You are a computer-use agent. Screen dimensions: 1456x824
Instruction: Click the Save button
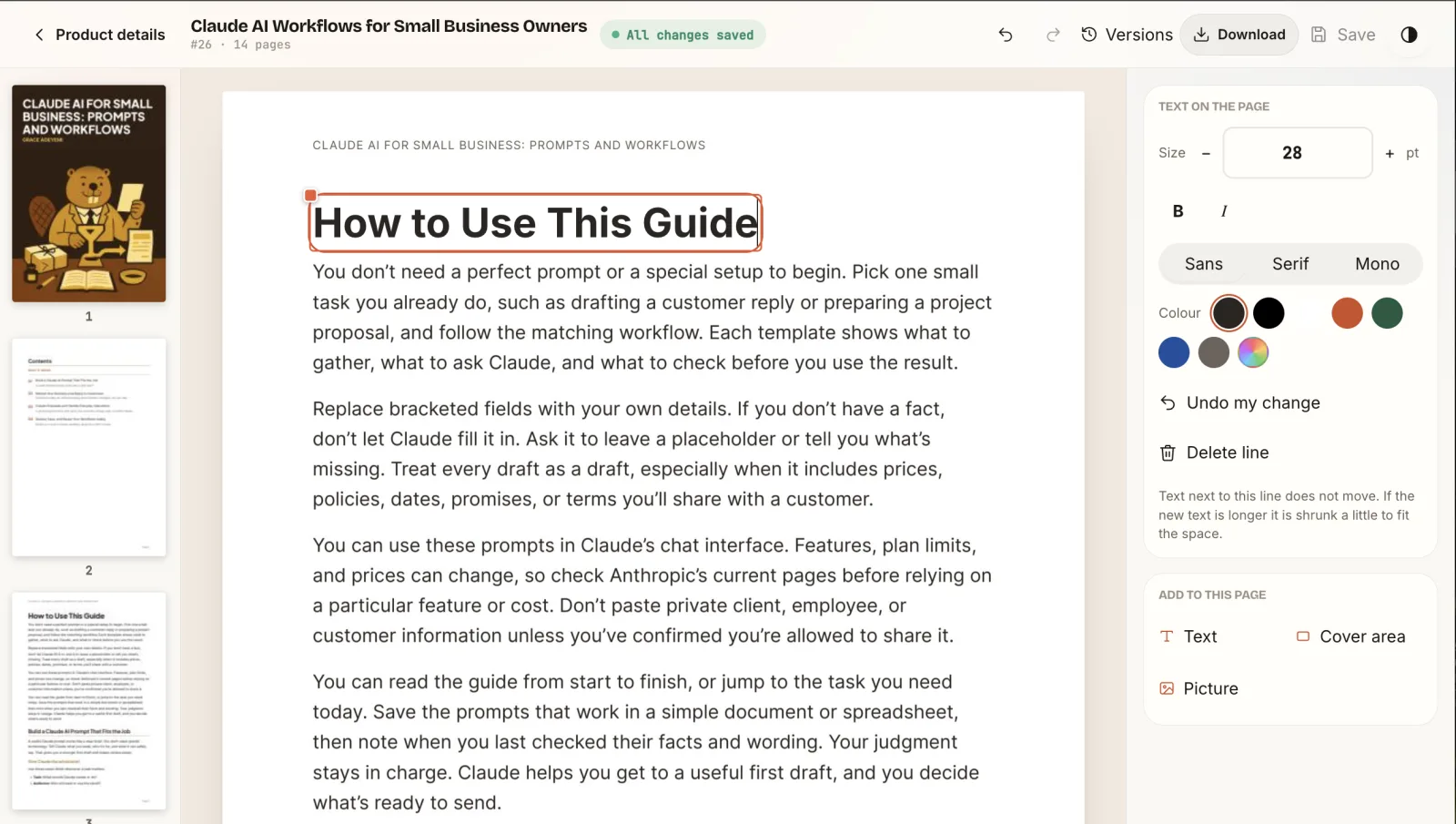[x=1343, y=35]
